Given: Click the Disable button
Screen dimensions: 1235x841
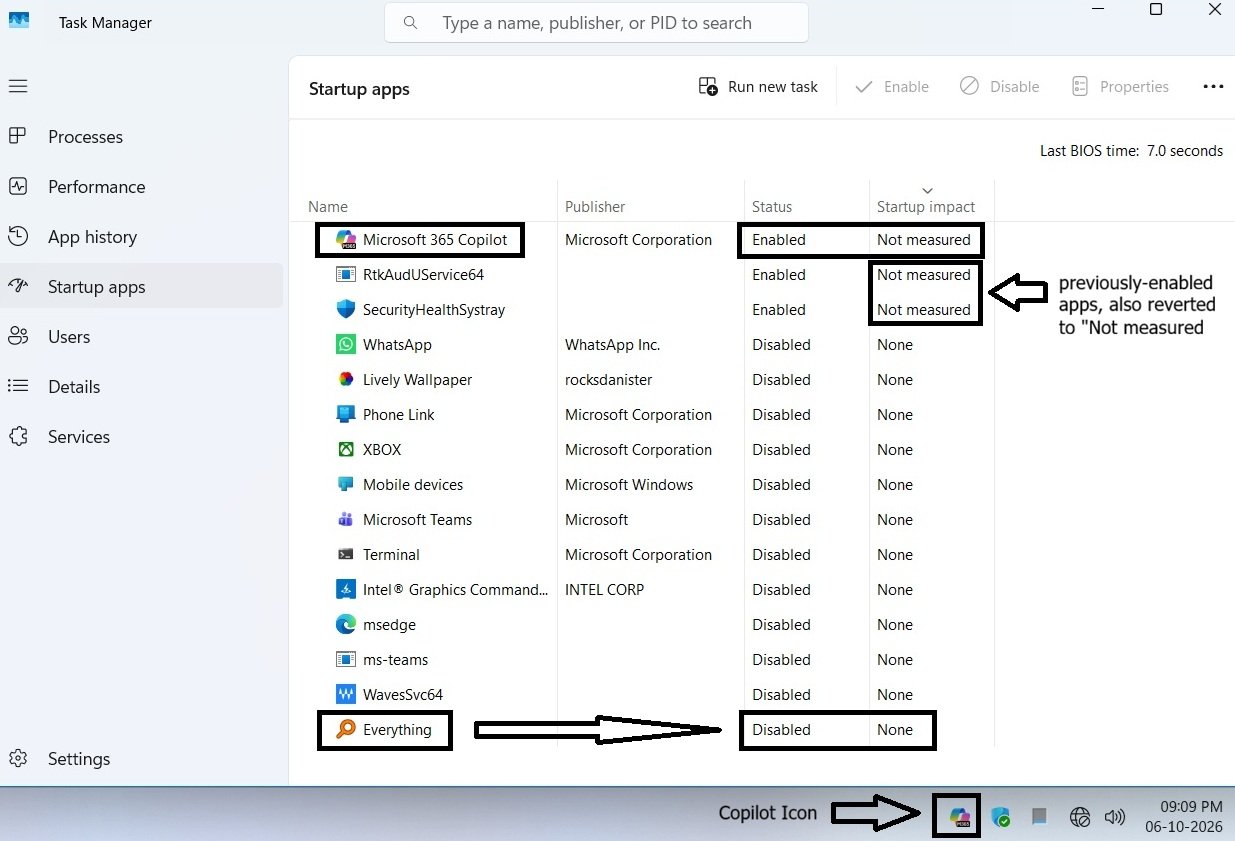Looking at the screenshot, I should click(x=1000, y=87).
